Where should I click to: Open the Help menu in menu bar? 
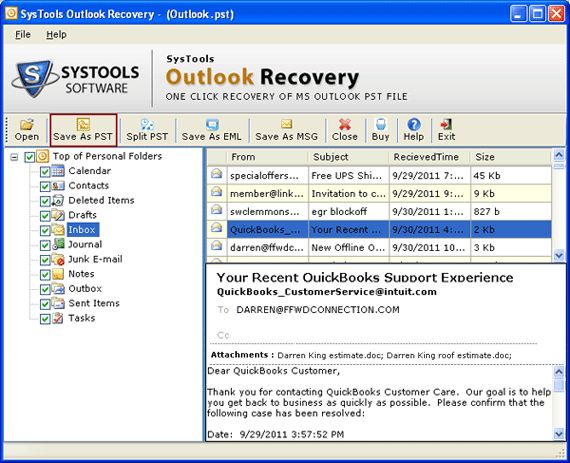pos(56,35)
